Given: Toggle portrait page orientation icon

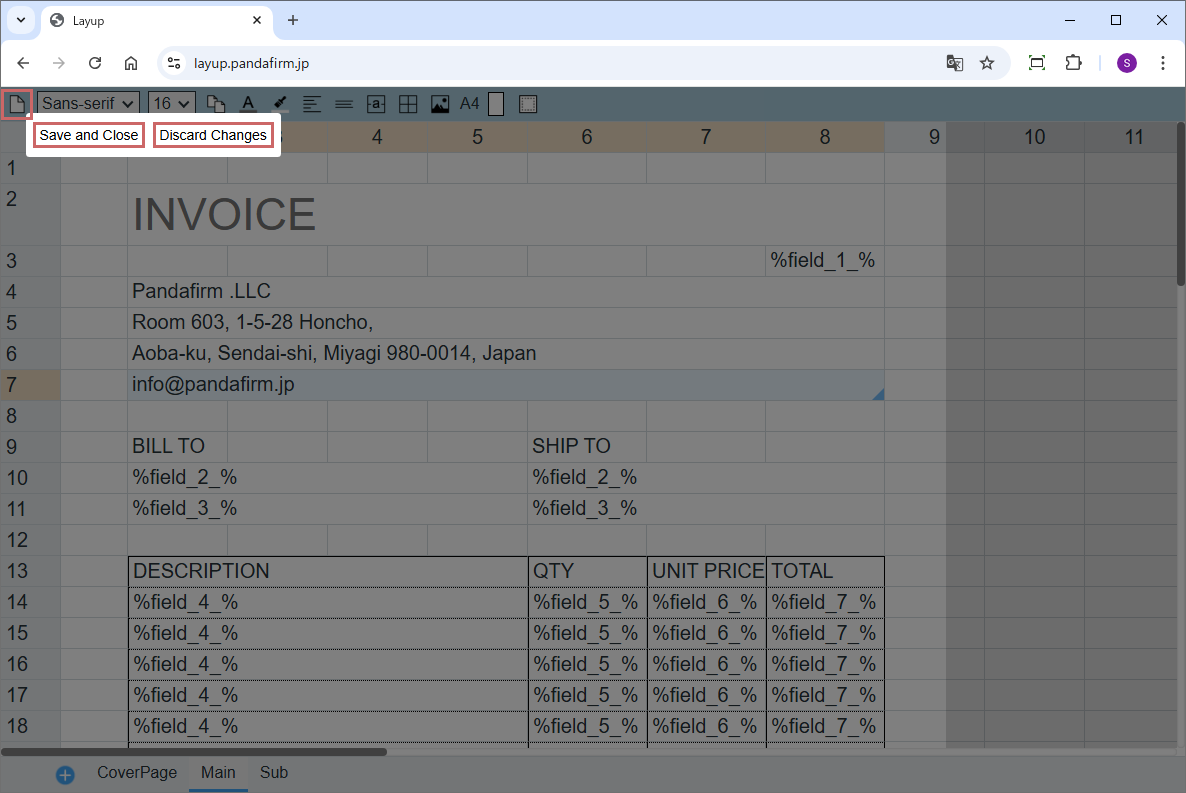Looking at the screenshot, I should (x=496, y=103).
